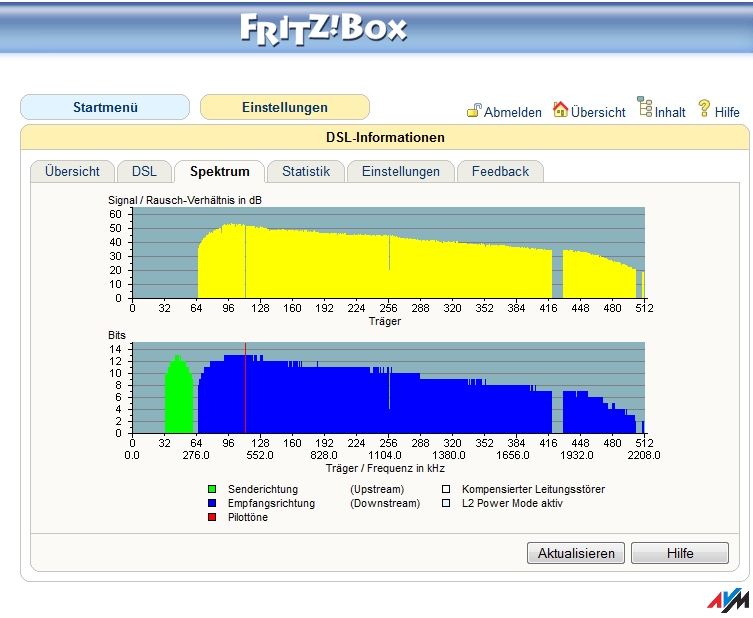The width and height of the screenshot is (753, 618).
Task: Click the red pilot tone marker in Bits chart
Action: click(x=245, y=388)
